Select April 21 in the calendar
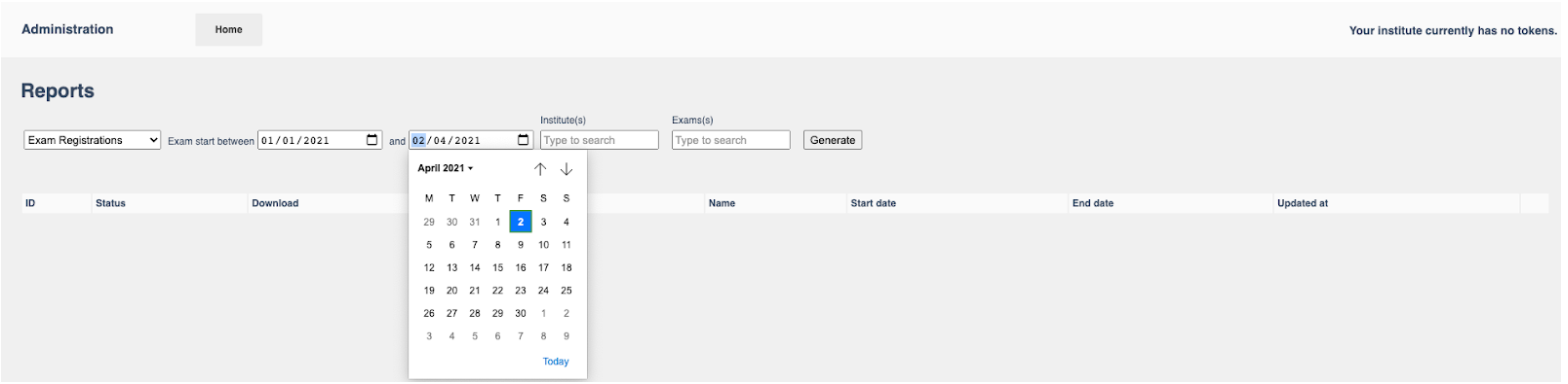The height and width of the screenshot is (384, 1568). pos(475,290)
